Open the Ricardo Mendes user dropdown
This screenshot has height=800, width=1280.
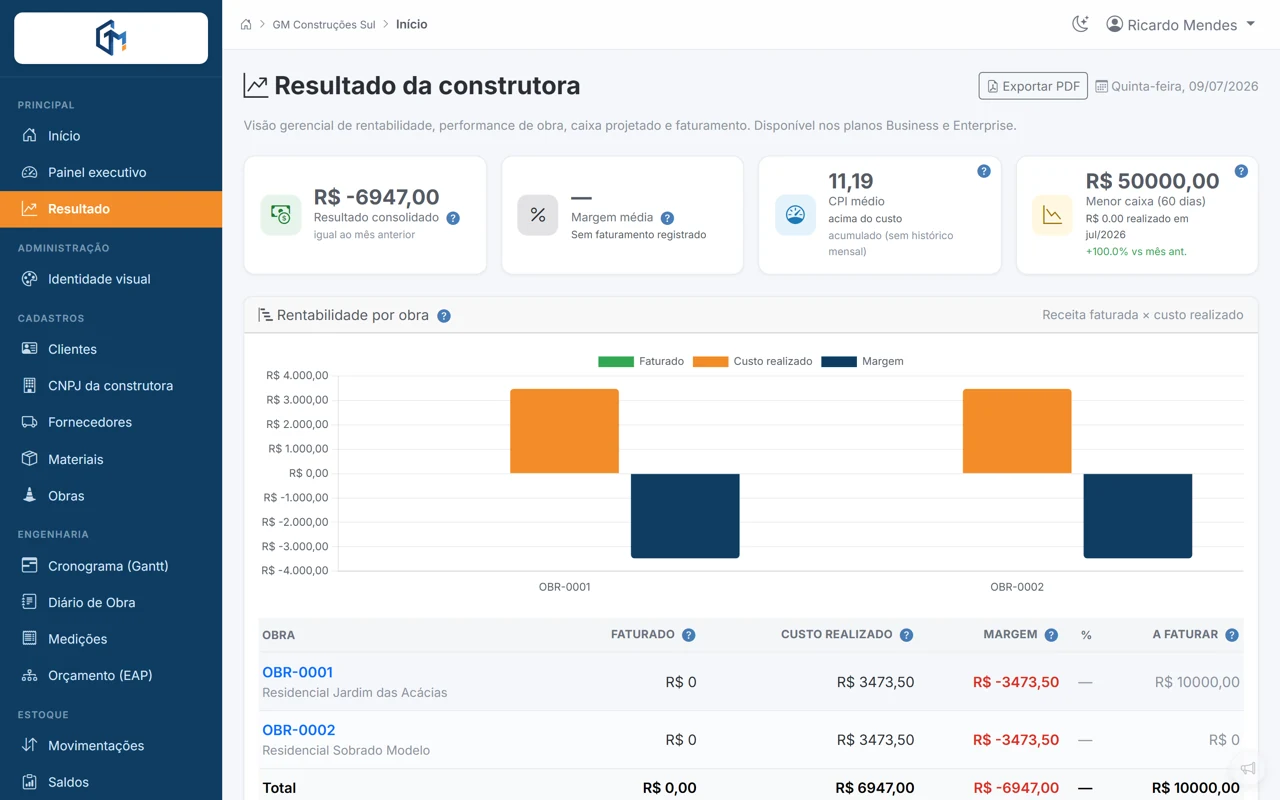coord(1181,24)
